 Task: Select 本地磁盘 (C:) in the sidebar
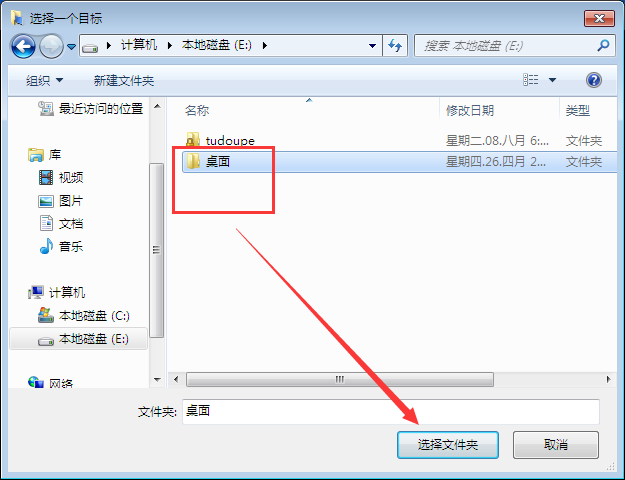[84, 316]
